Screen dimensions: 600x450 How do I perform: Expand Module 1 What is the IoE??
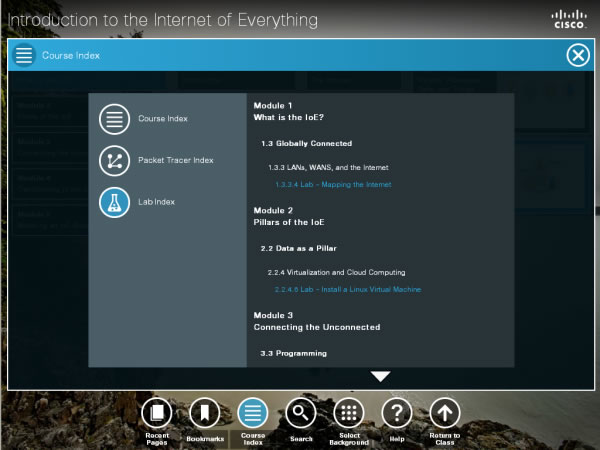[x=289, y=111]
